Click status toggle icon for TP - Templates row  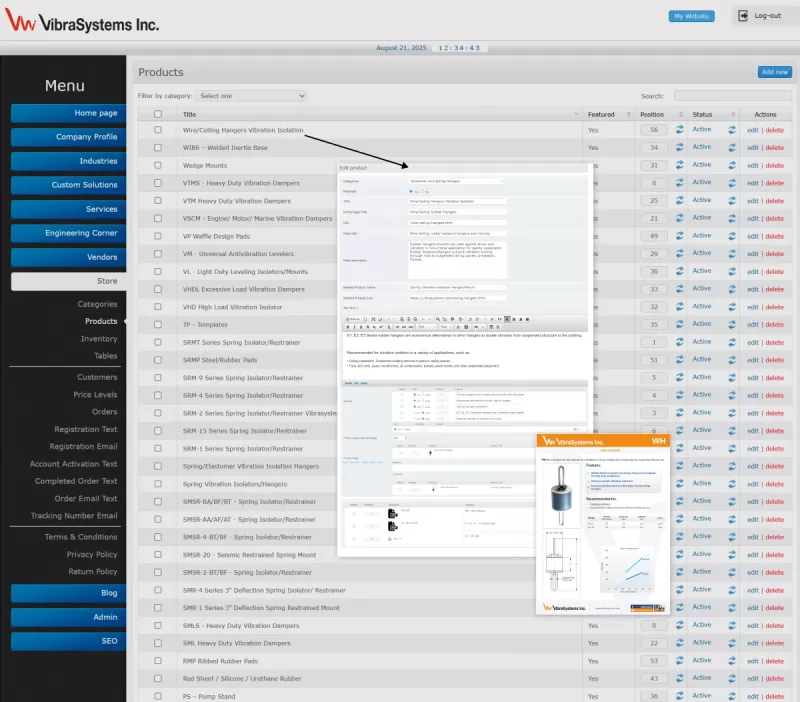(731, 325)
